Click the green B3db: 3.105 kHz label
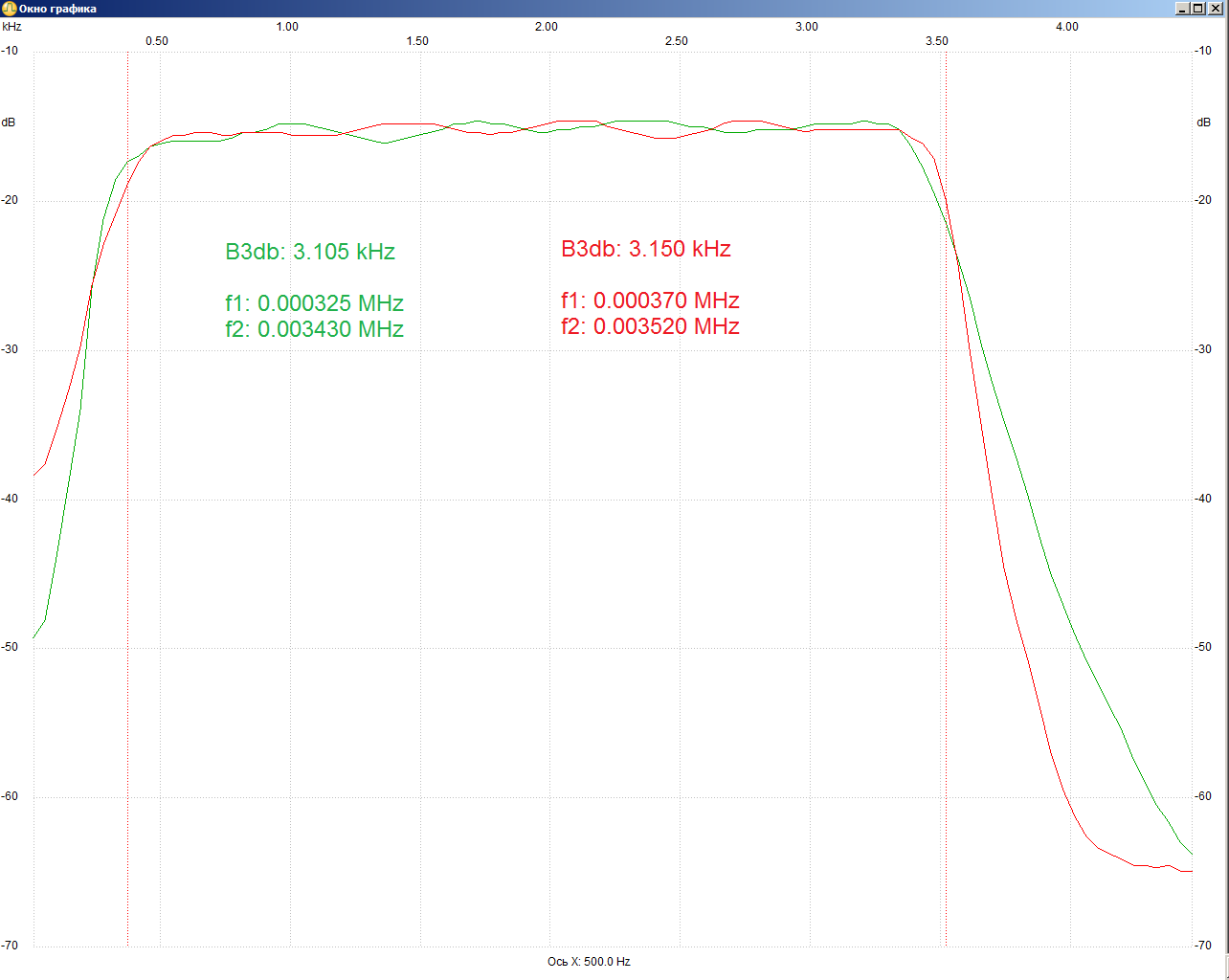 coord(310,252)
